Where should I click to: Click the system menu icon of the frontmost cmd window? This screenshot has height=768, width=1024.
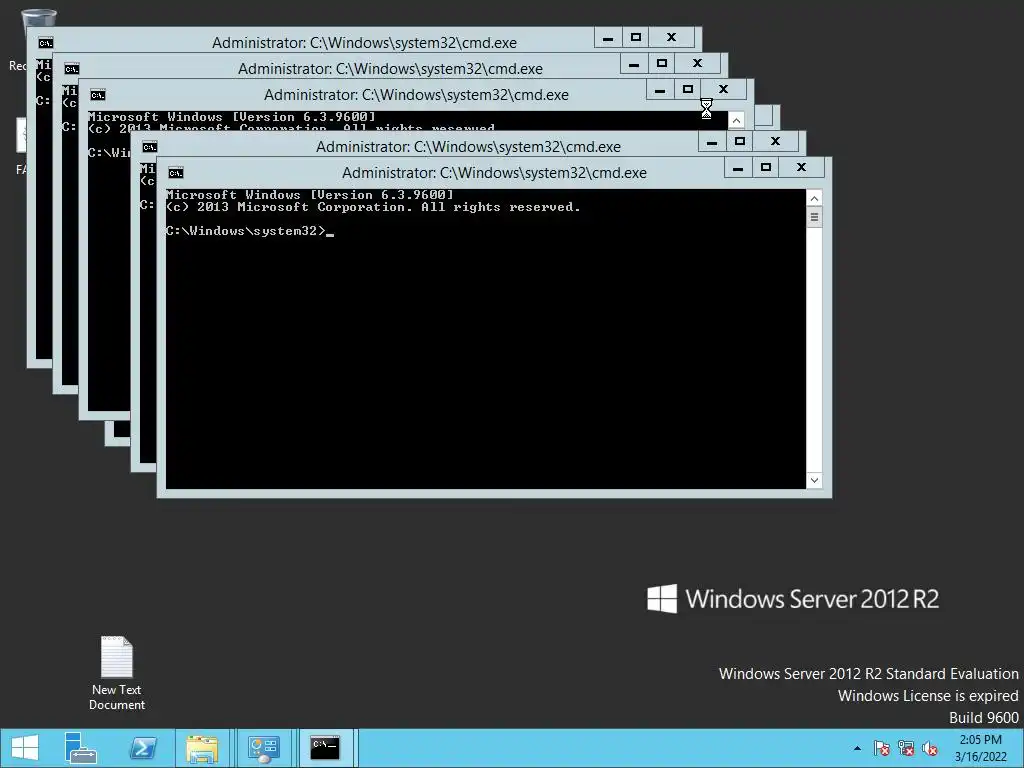click(x=176, y=173)
